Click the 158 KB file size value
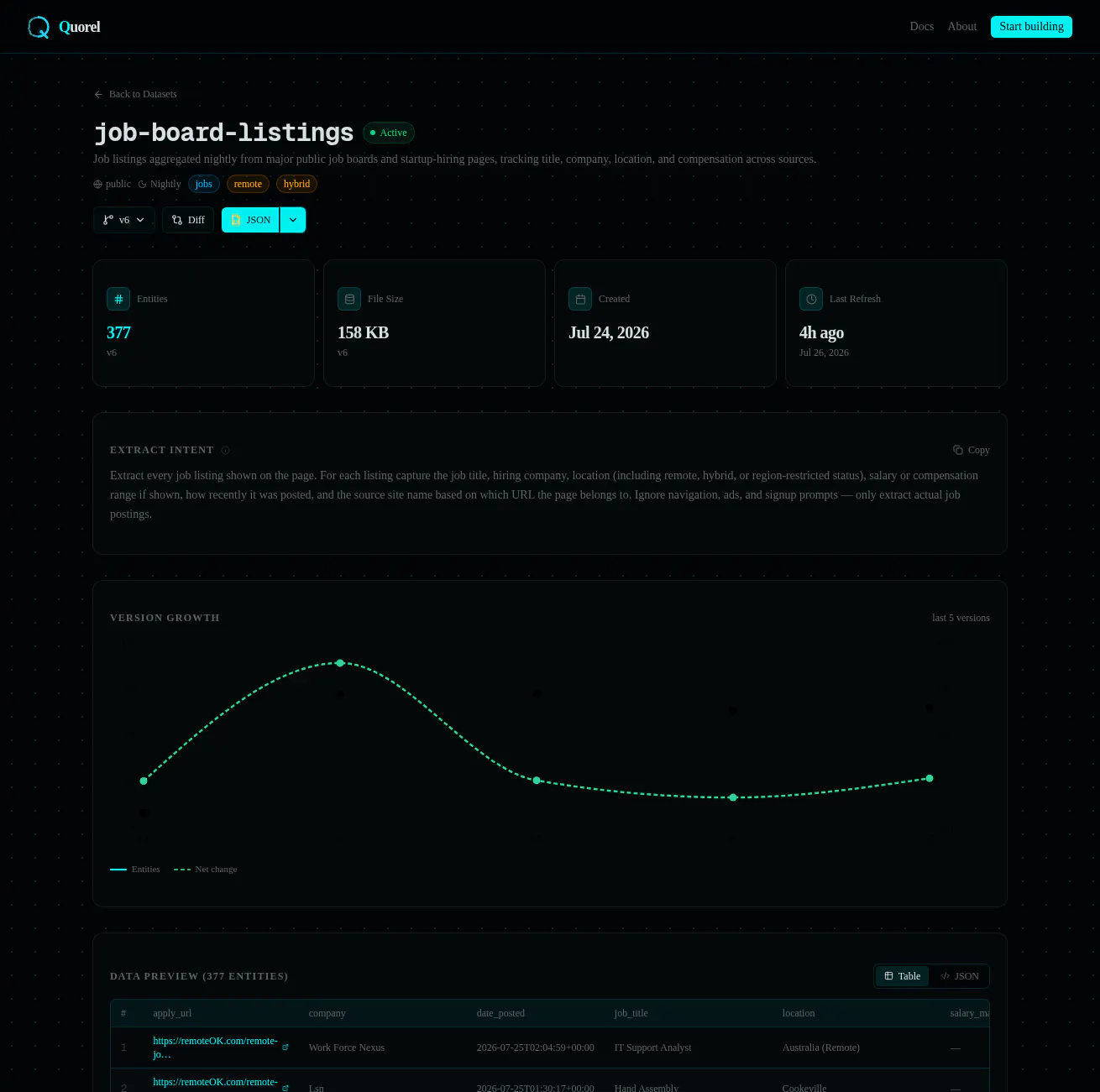 [x=363, y=332]
